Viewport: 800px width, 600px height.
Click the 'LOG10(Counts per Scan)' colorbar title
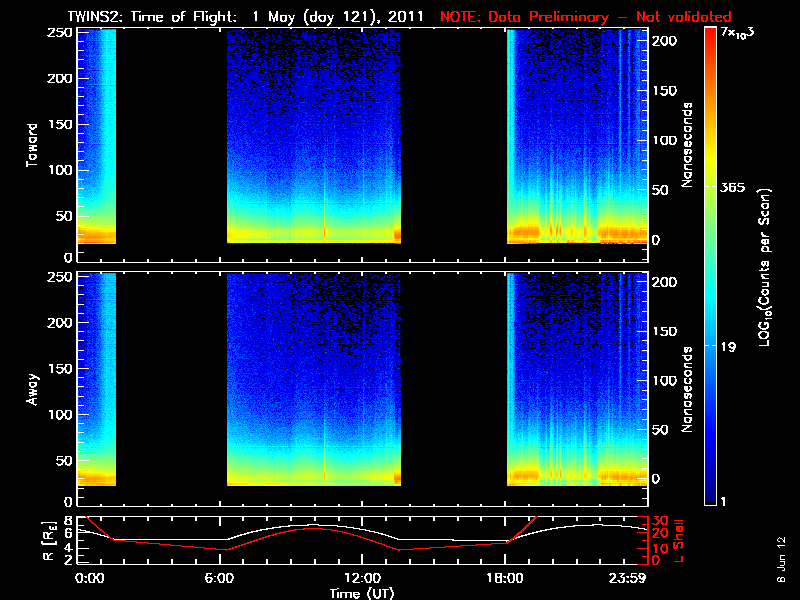764,266
